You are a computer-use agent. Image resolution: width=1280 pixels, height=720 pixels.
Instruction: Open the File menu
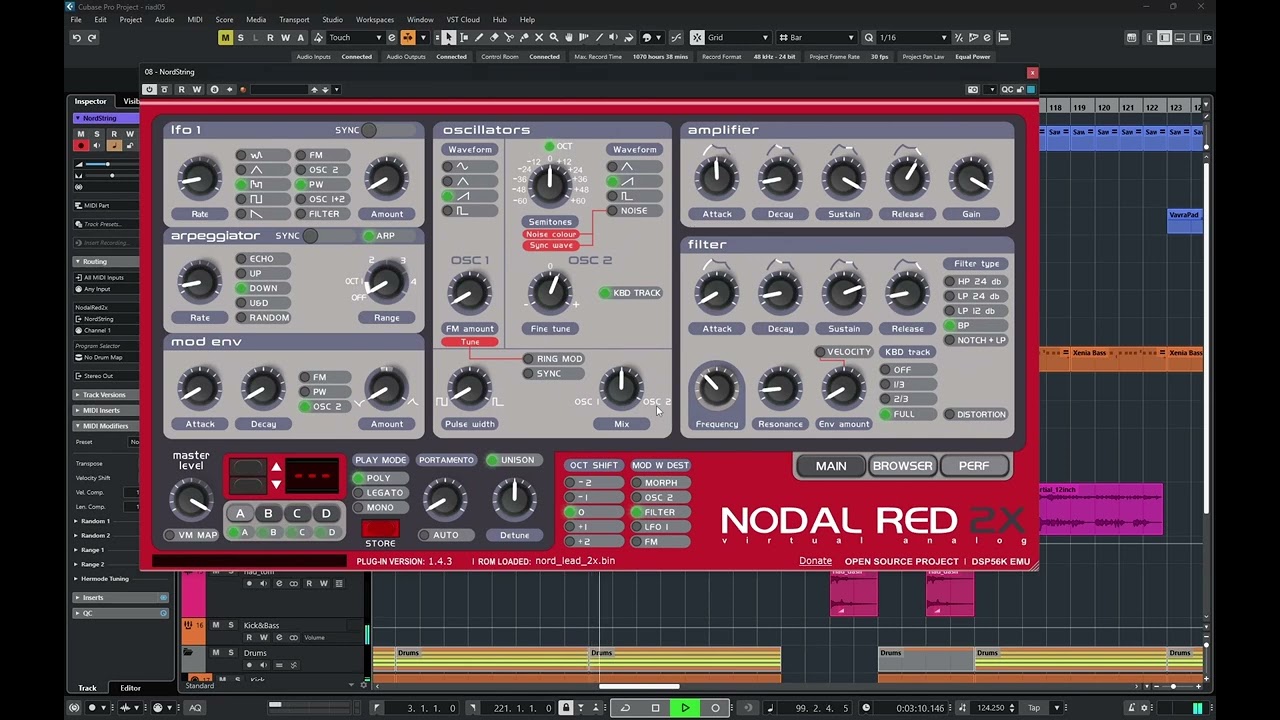(76, 20)
